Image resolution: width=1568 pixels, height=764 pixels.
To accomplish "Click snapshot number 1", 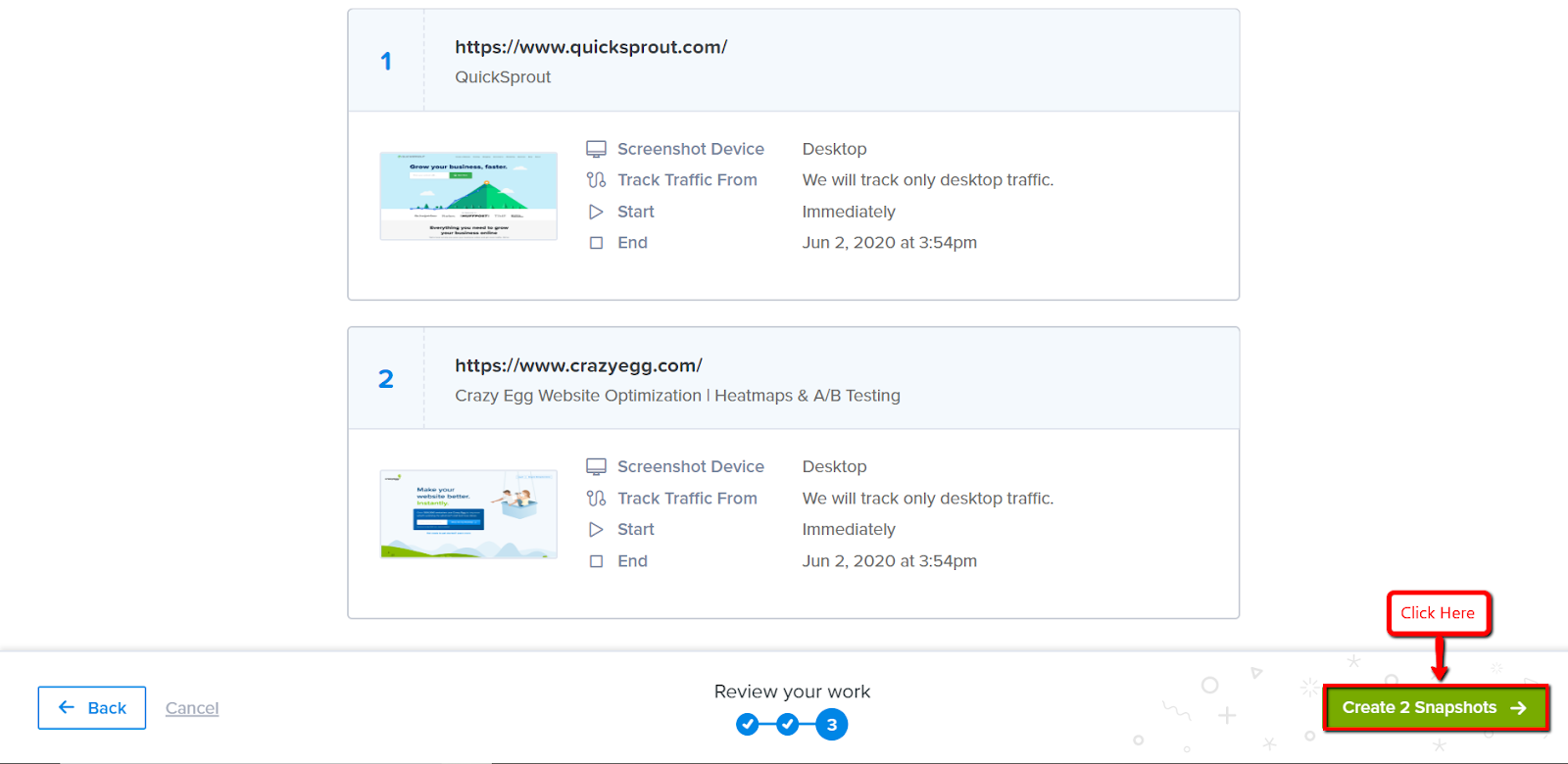I will 386,61.
